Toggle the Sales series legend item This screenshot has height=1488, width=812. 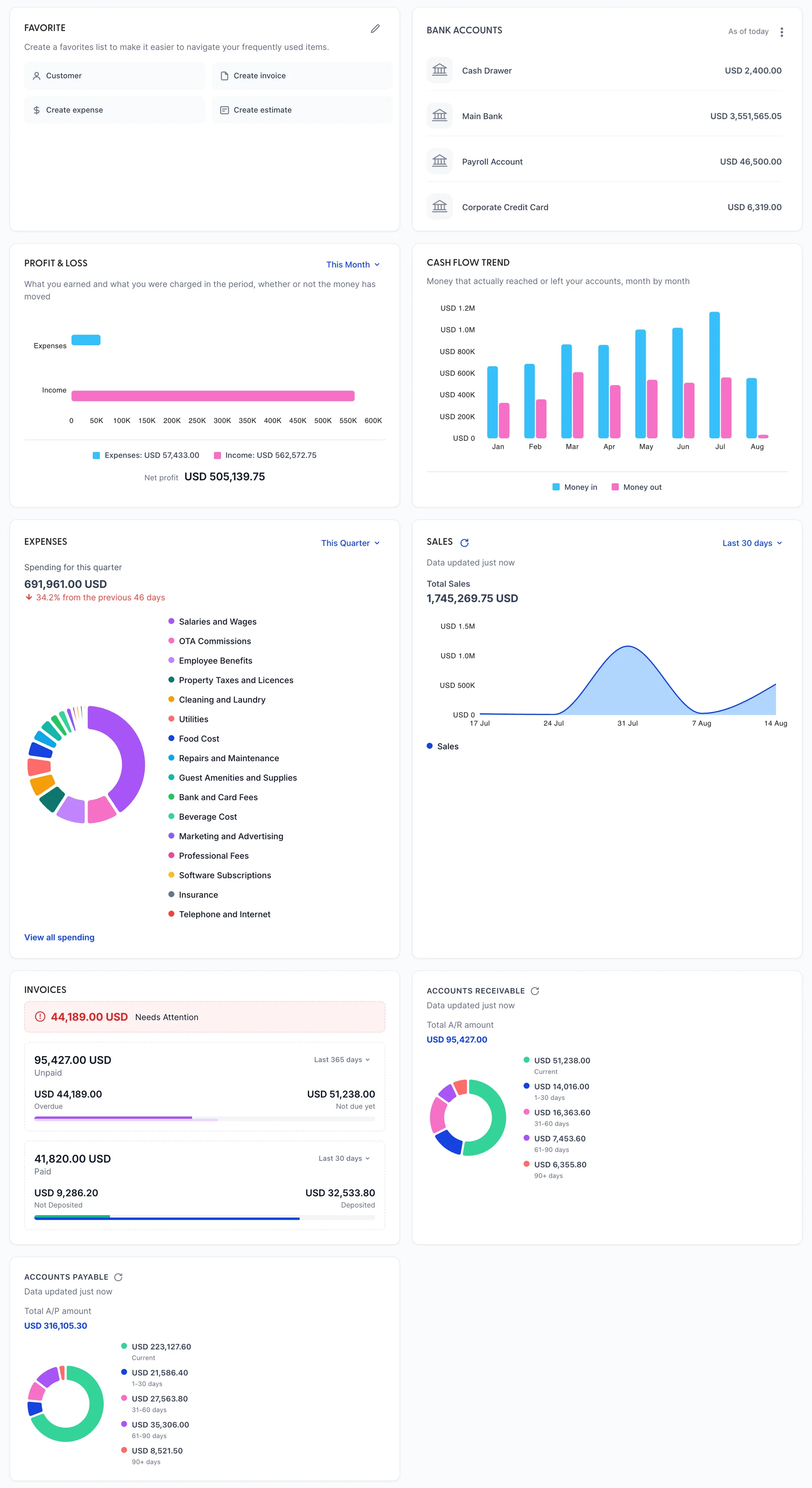(x=442, y=746)
